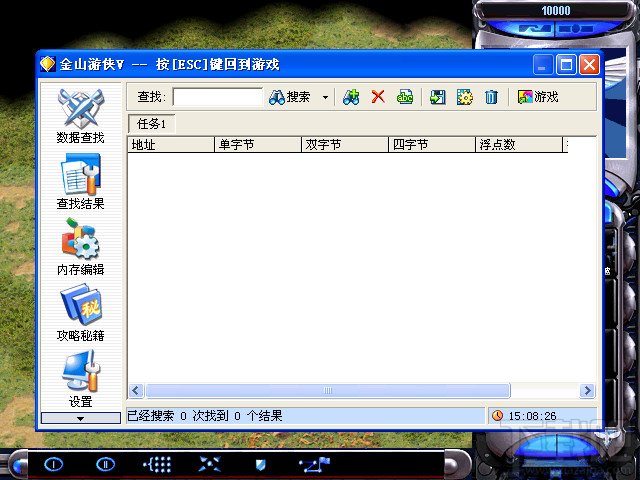Click the game bar scatter units icon

(210, 464)
